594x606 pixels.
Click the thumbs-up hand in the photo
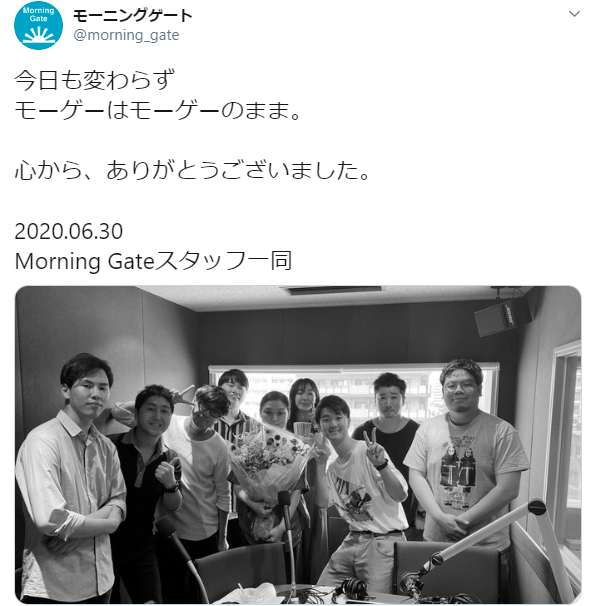click(167, 473)
